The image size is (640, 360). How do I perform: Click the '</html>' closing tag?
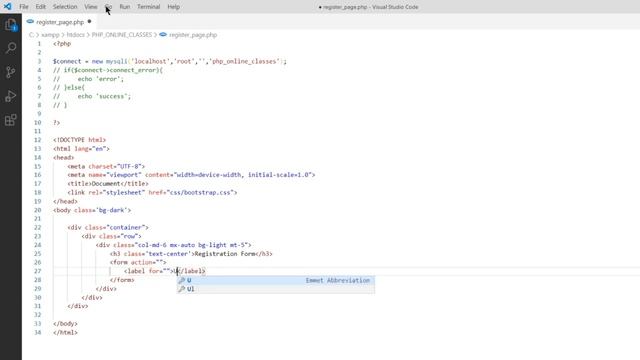pyautogui.click(x=65, y=333)
